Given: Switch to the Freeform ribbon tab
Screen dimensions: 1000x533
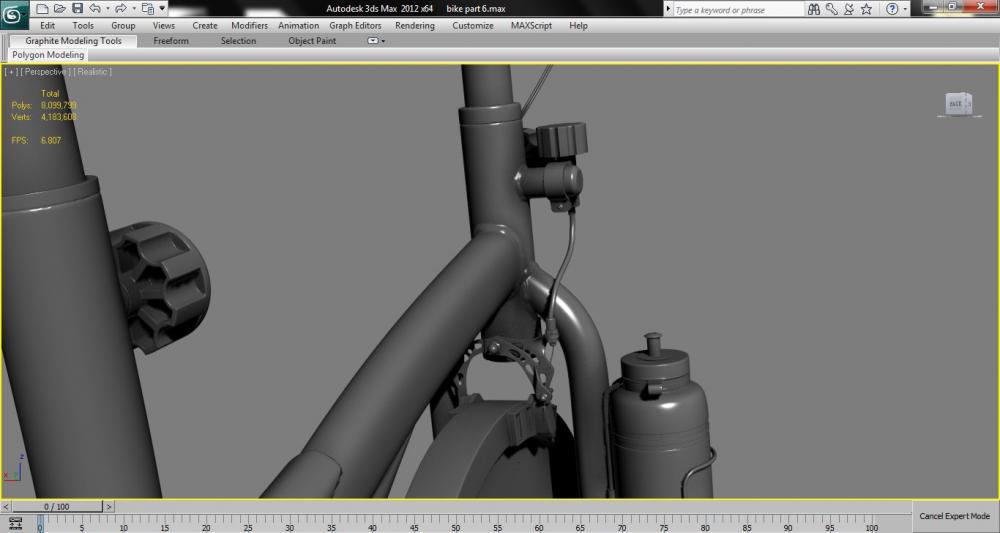Looking at the screenshot, I should pos(169,41).
